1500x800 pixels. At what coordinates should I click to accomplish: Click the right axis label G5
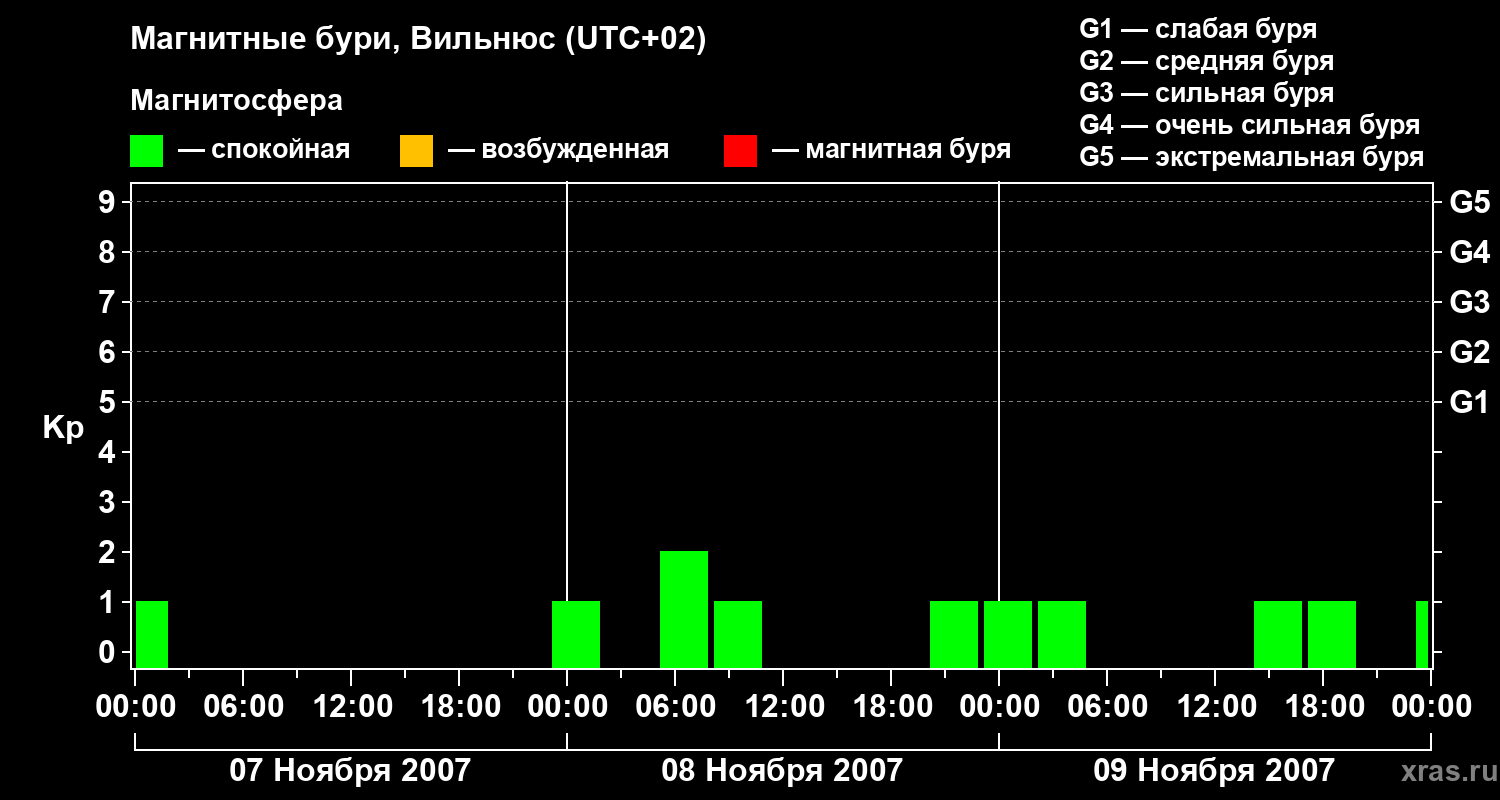tap(1469, 202)
